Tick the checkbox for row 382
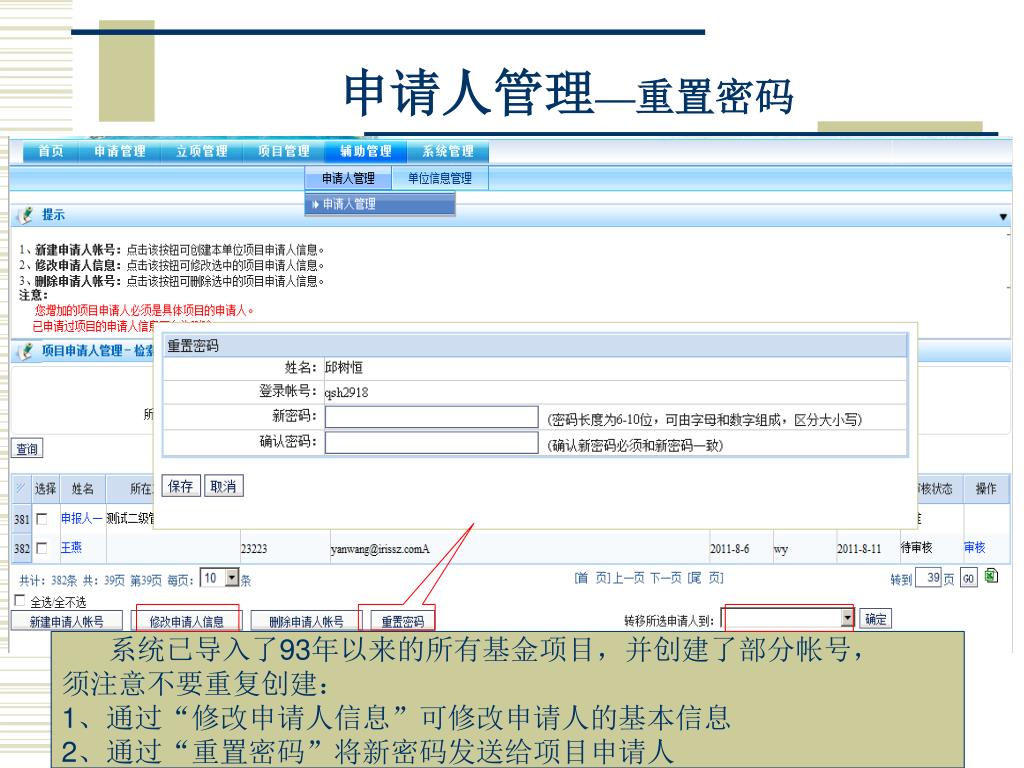 [x=42, y=548]
